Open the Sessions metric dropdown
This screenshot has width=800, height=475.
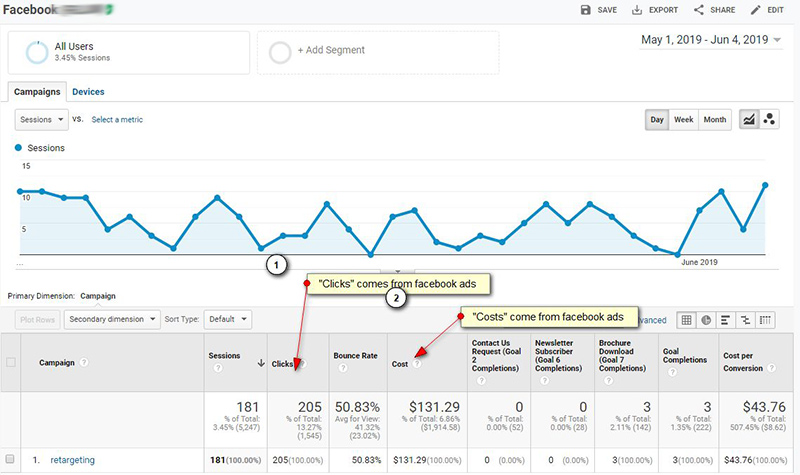click(x=42, y=119)
